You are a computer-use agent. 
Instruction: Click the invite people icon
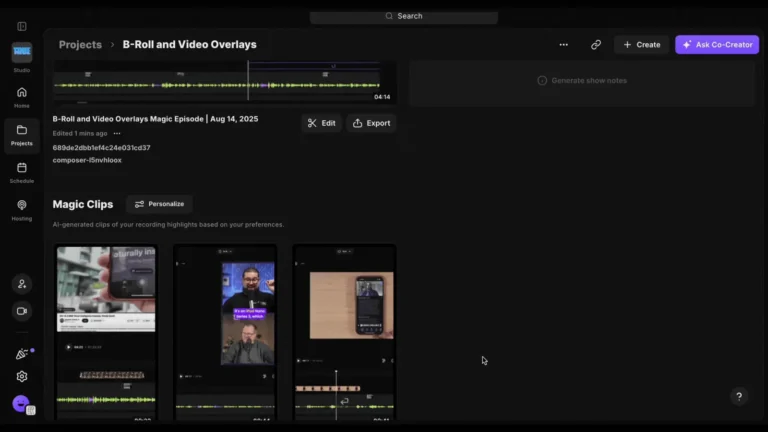click(22, 284)
